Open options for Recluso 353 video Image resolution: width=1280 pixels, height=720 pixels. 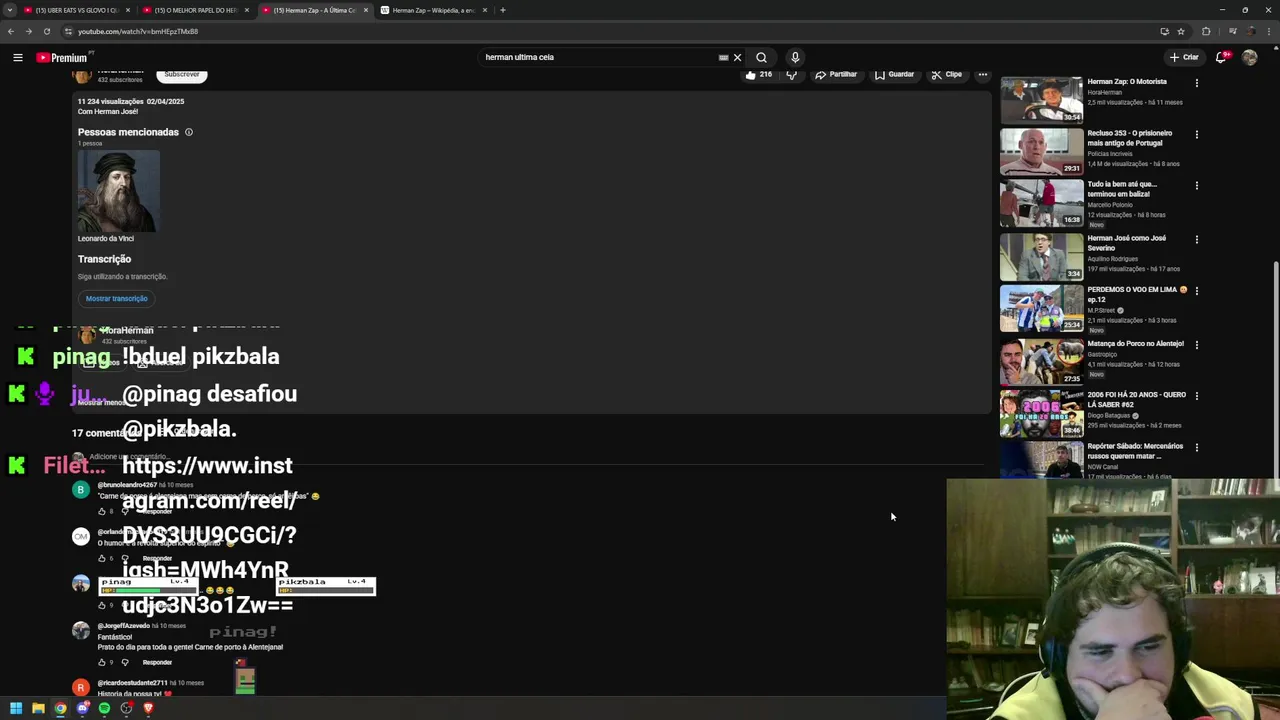coord(1196,134)
